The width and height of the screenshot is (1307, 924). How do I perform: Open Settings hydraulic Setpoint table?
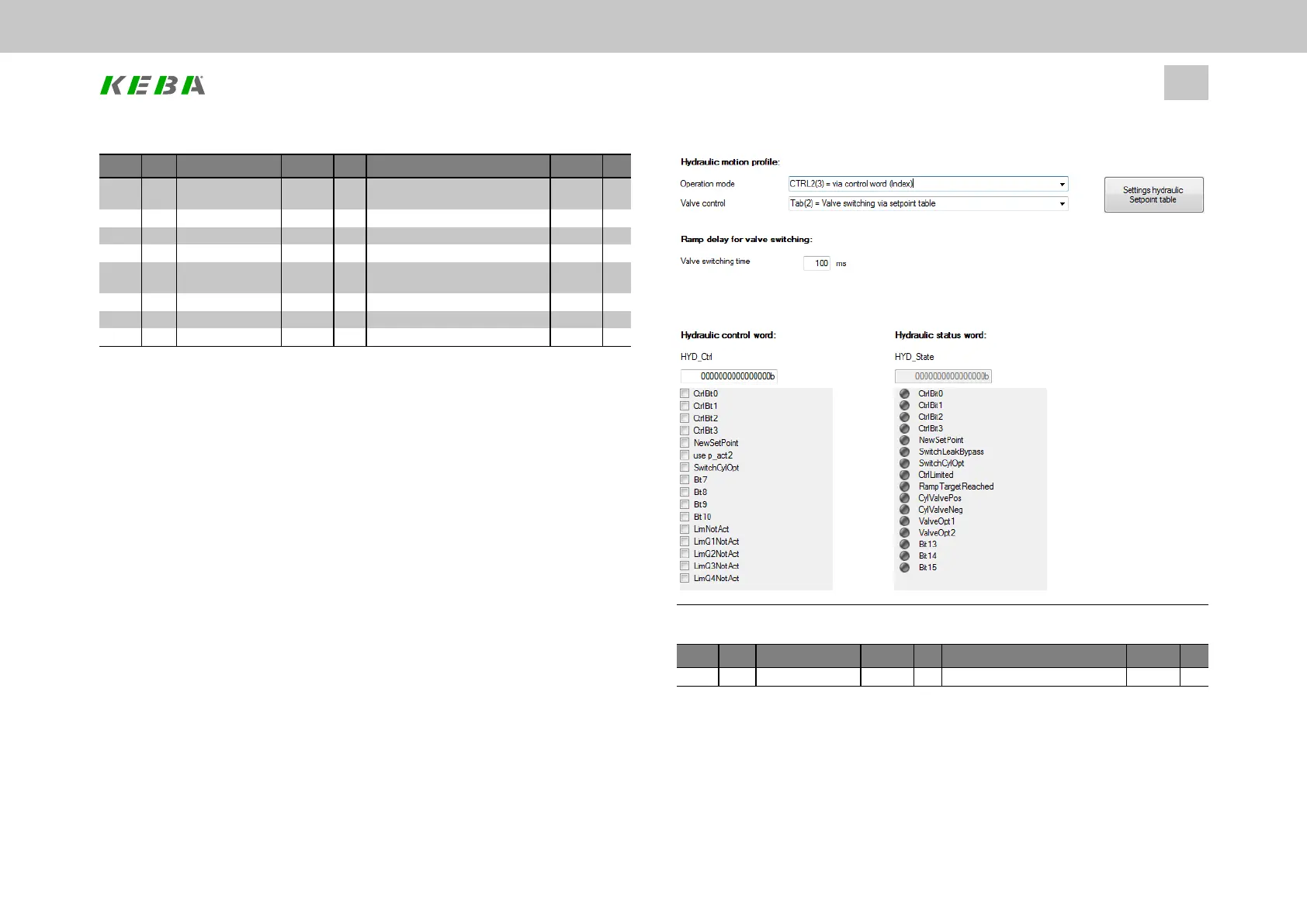click(x=1153, y=195)
